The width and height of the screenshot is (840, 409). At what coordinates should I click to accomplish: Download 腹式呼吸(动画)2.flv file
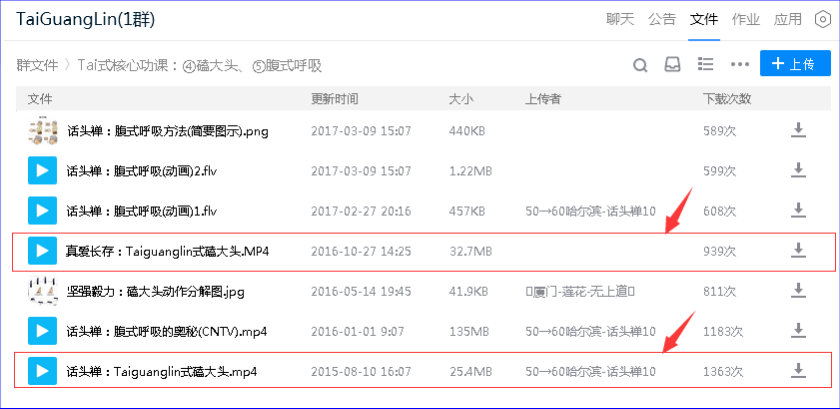click(x=798, y=170)
